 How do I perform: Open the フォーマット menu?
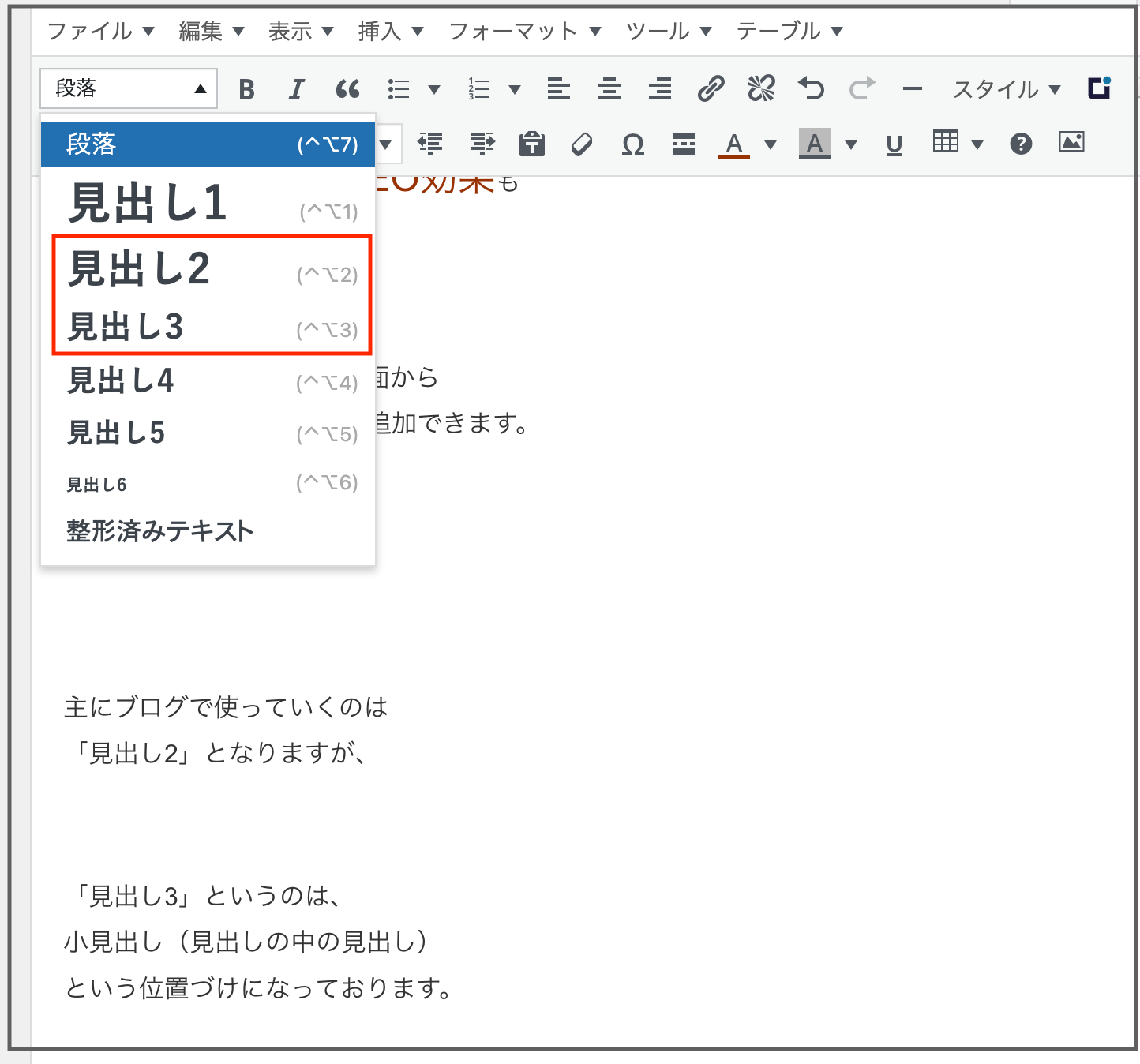coord(525,32)
